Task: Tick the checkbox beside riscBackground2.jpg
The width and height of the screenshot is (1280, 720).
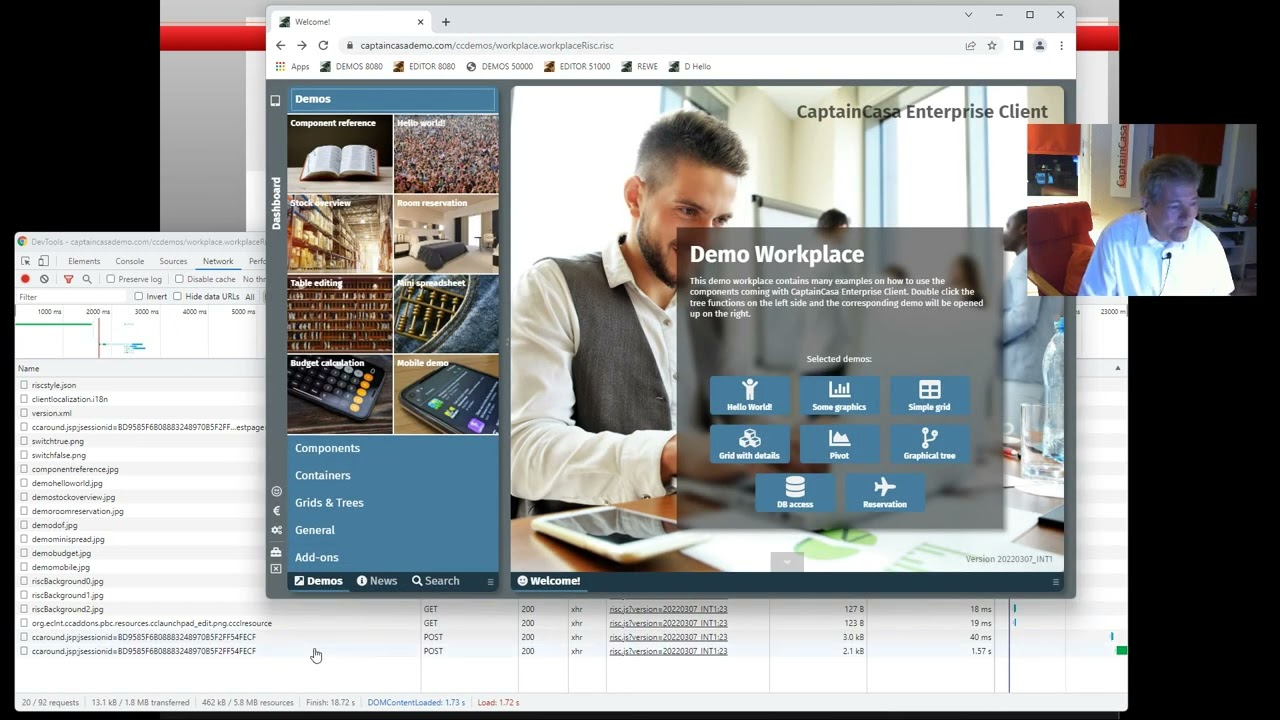Action: 24,609
